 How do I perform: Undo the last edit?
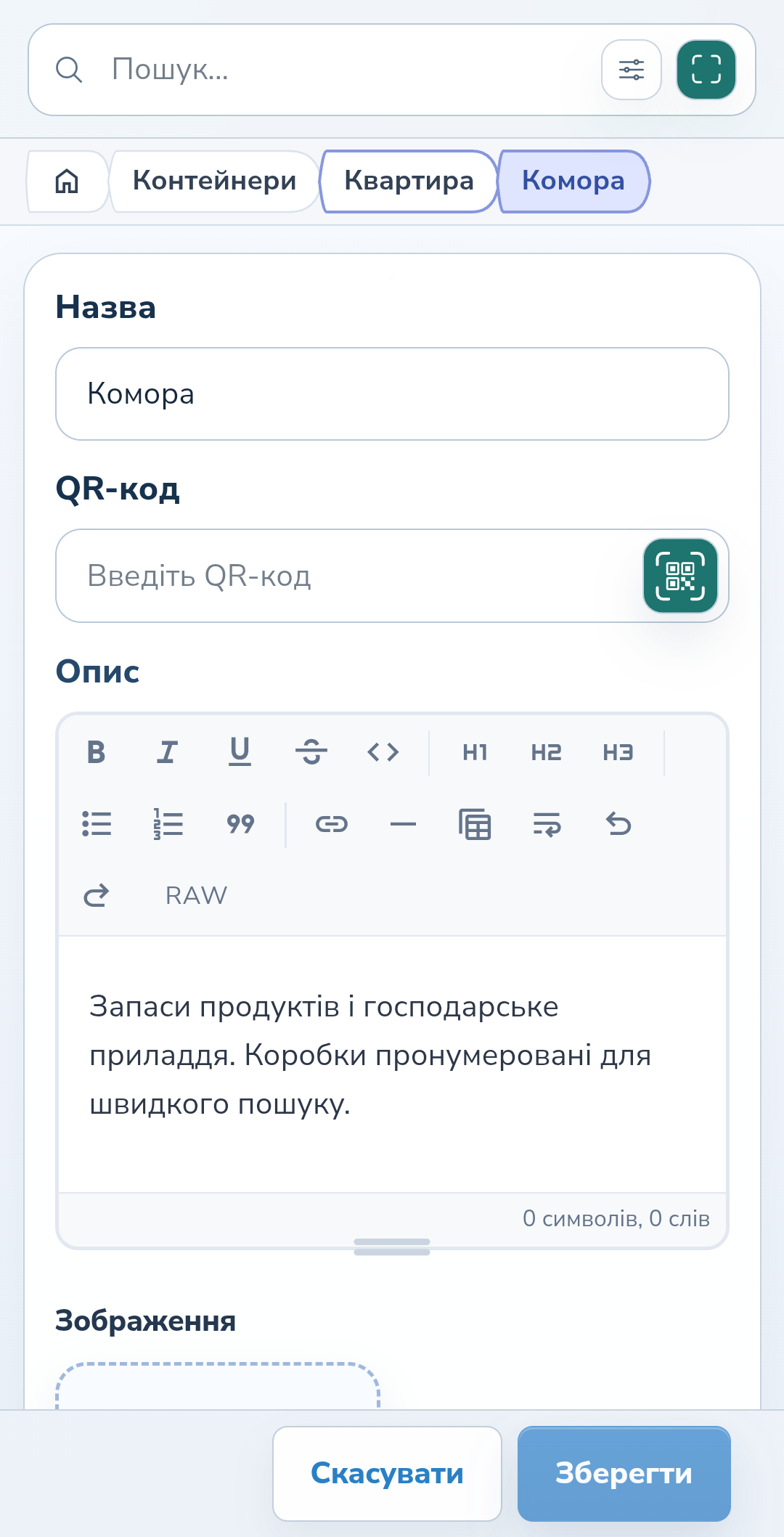coord(618,824)
